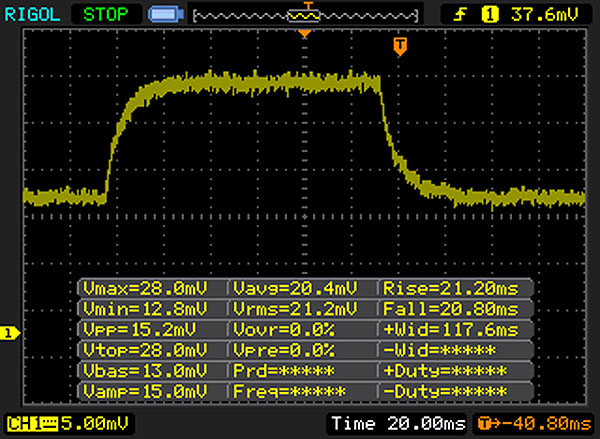The width and height of the screenshot is (600, 439).
Task: Click the -40.80ms trigger offset readout
Action: pyautogui.click(x=535, y=424)
